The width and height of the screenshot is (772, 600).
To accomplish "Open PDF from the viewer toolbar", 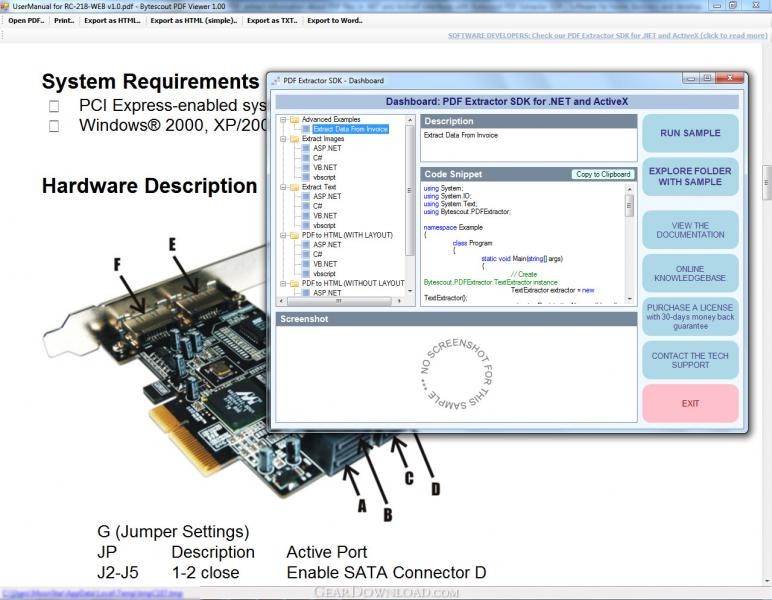I will click(x=26, y=21).
